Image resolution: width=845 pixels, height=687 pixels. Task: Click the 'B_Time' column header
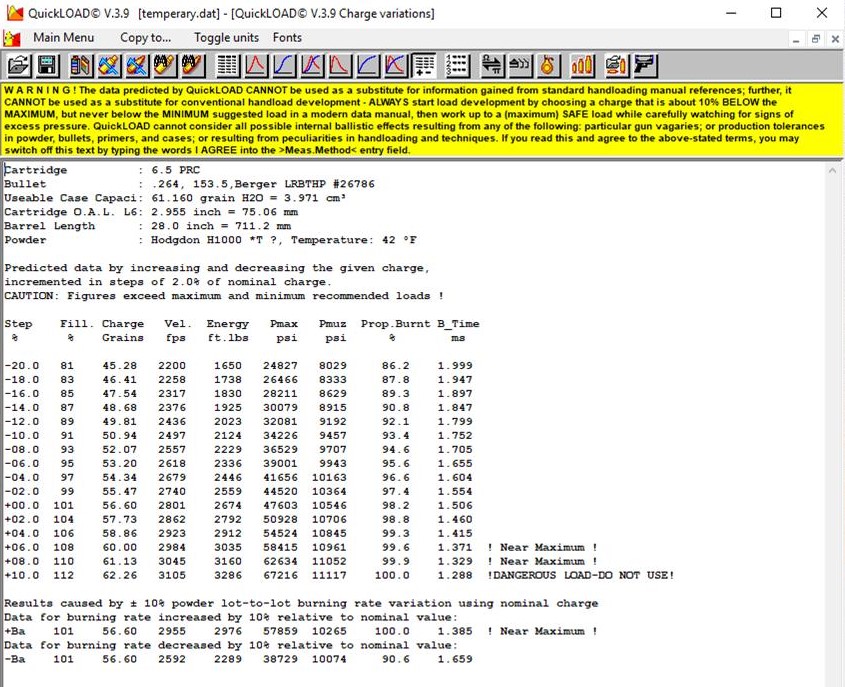point(458,324)
